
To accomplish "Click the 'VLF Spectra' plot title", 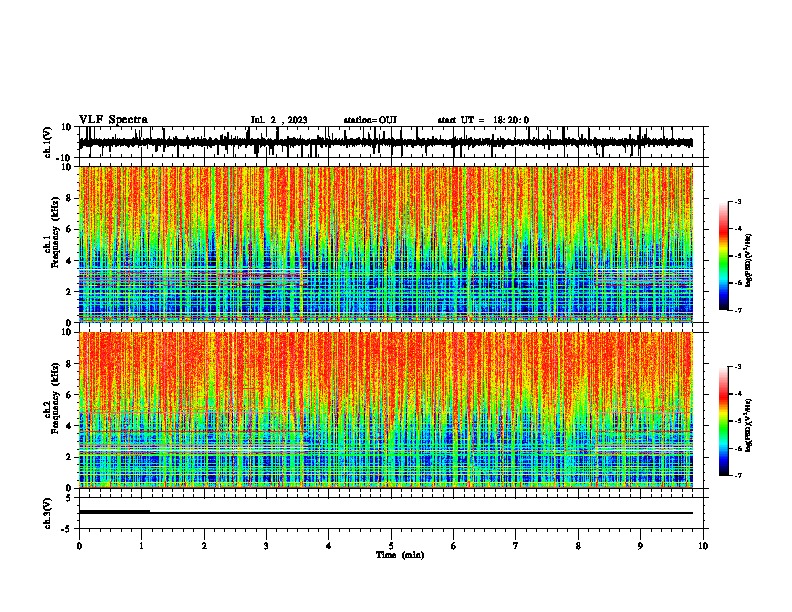I will pos(113,120).
